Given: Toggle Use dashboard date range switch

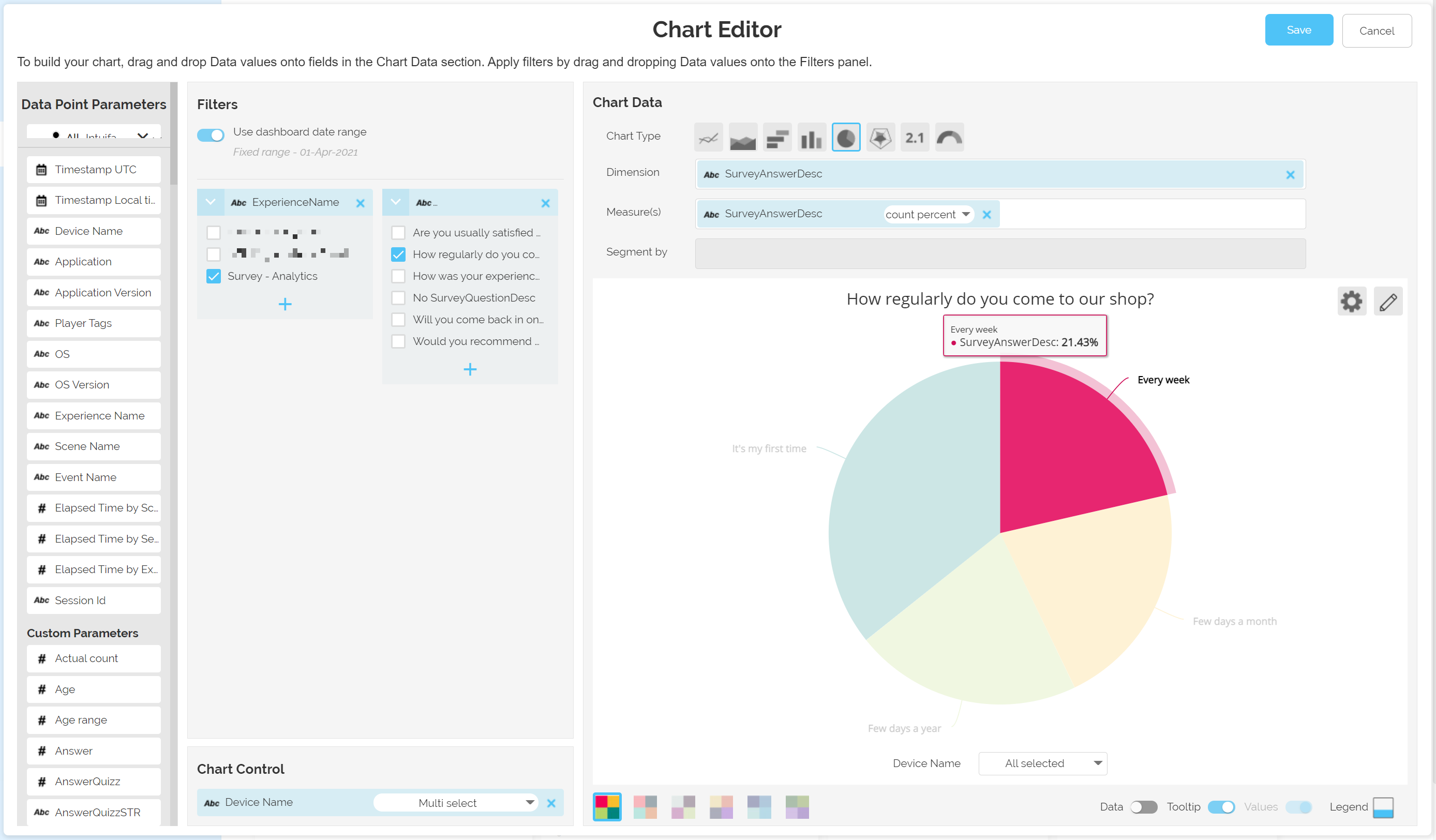Looking at the screenshot, I should pyautogui.click(x=211, y=135).
